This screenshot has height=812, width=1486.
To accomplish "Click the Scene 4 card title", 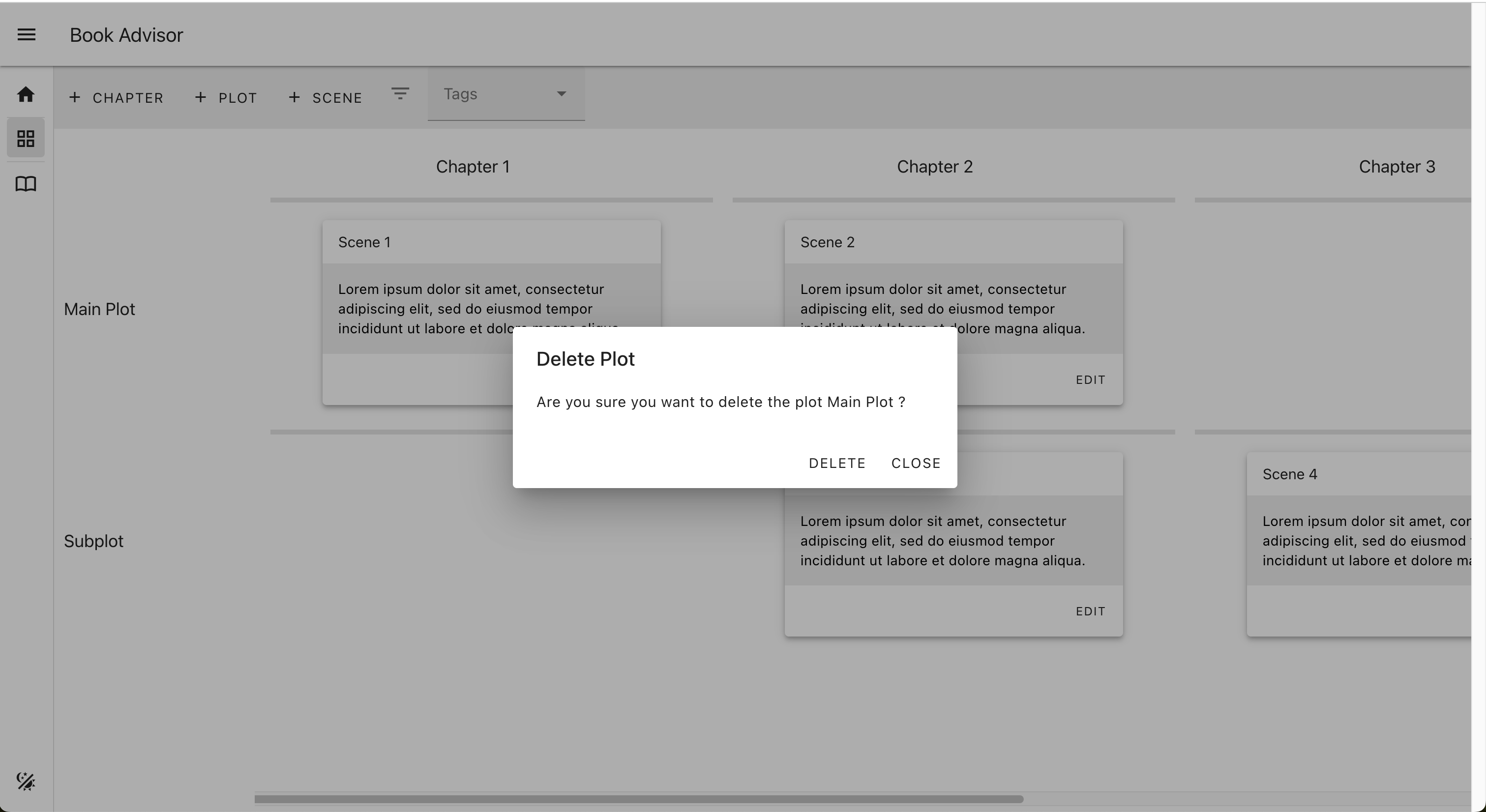I will coord(1290,474).
